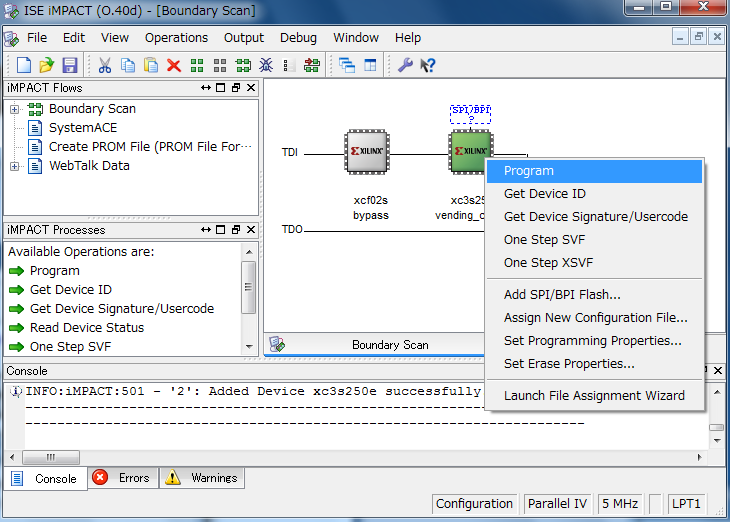730x522 pixels.
Task: Open a project with folder icon
Action: pyautogui.click(x=47, y=65)
